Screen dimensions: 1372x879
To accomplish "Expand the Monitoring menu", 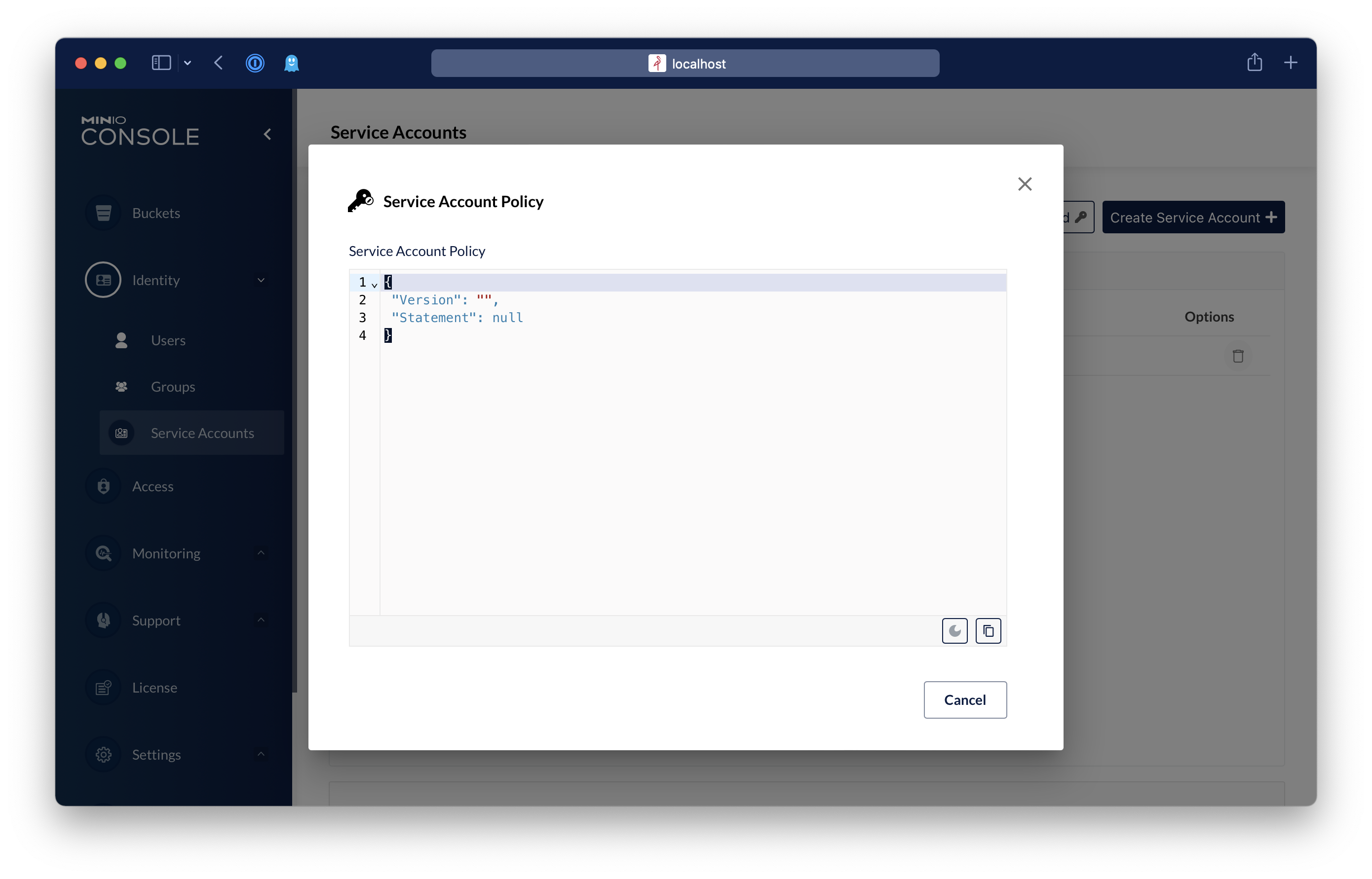I will 261,553.
